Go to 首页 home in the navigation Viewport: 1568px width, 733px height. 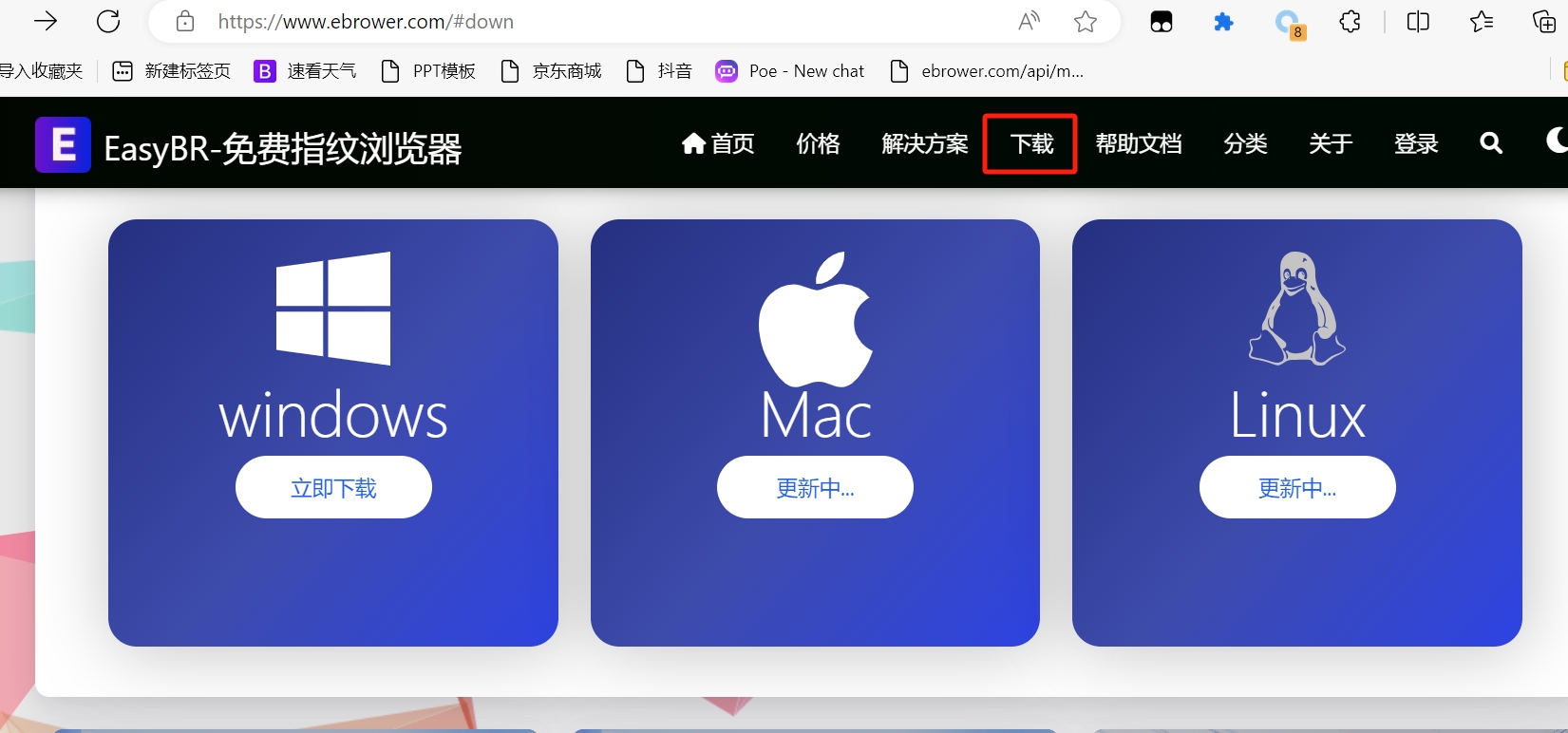[718, 143]
